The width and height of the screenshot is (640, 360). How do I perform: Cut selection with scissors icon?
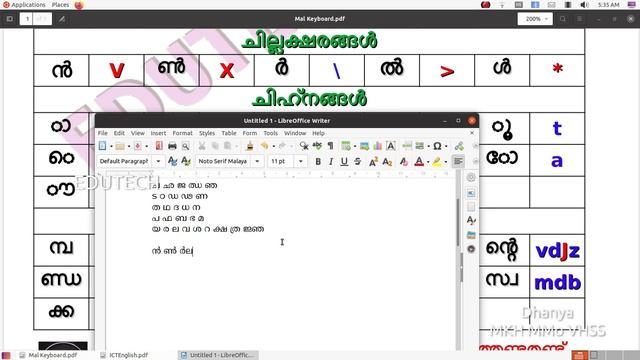202,146
